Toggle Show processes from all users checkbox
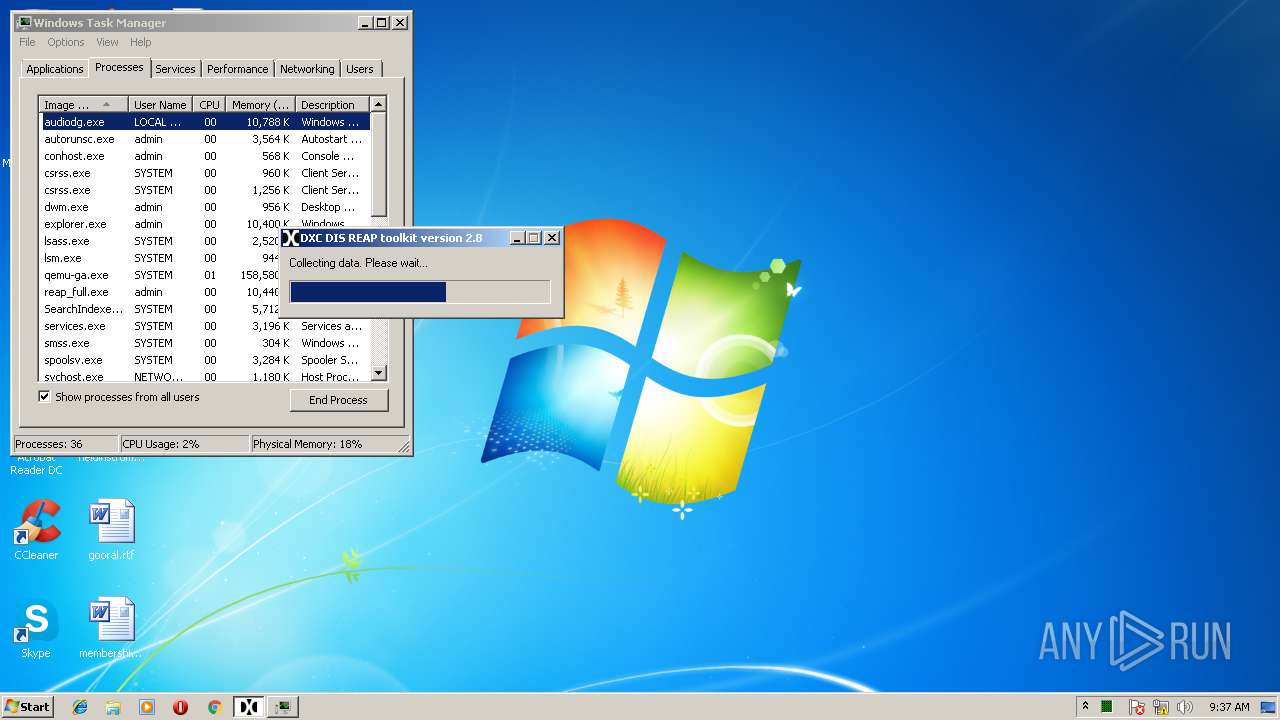The height and width of the screenshot is (720, 1280). pyautogui.click(x=44, y=397)
